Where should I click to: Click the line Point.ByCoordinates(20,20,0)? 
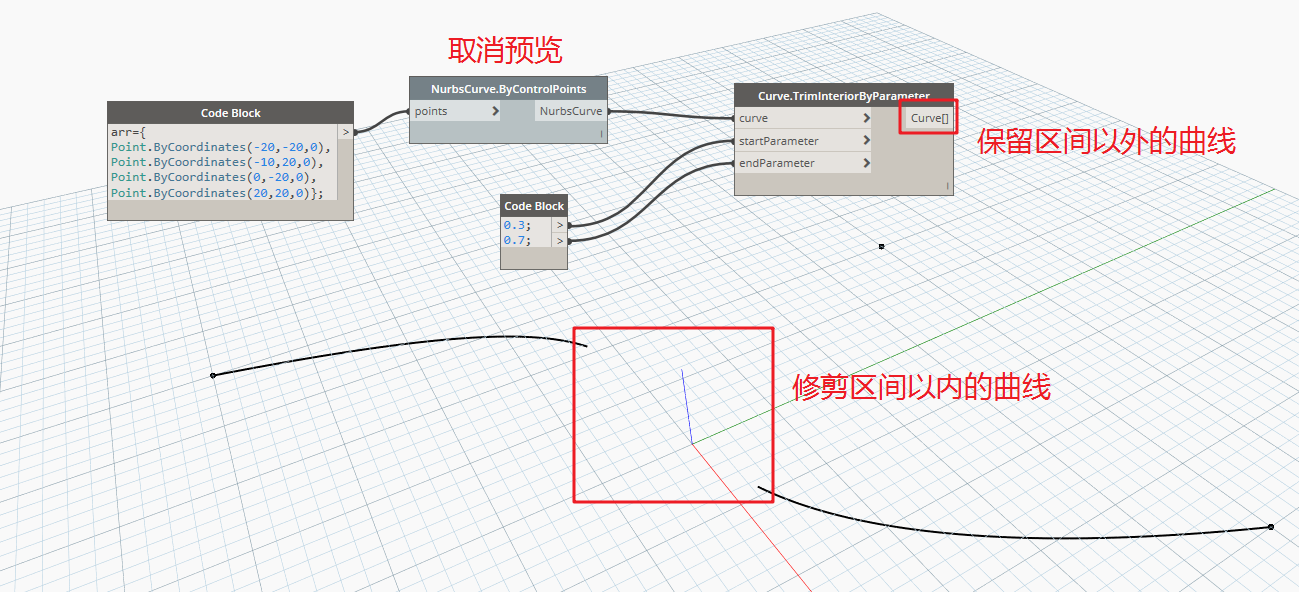[217, 193]
